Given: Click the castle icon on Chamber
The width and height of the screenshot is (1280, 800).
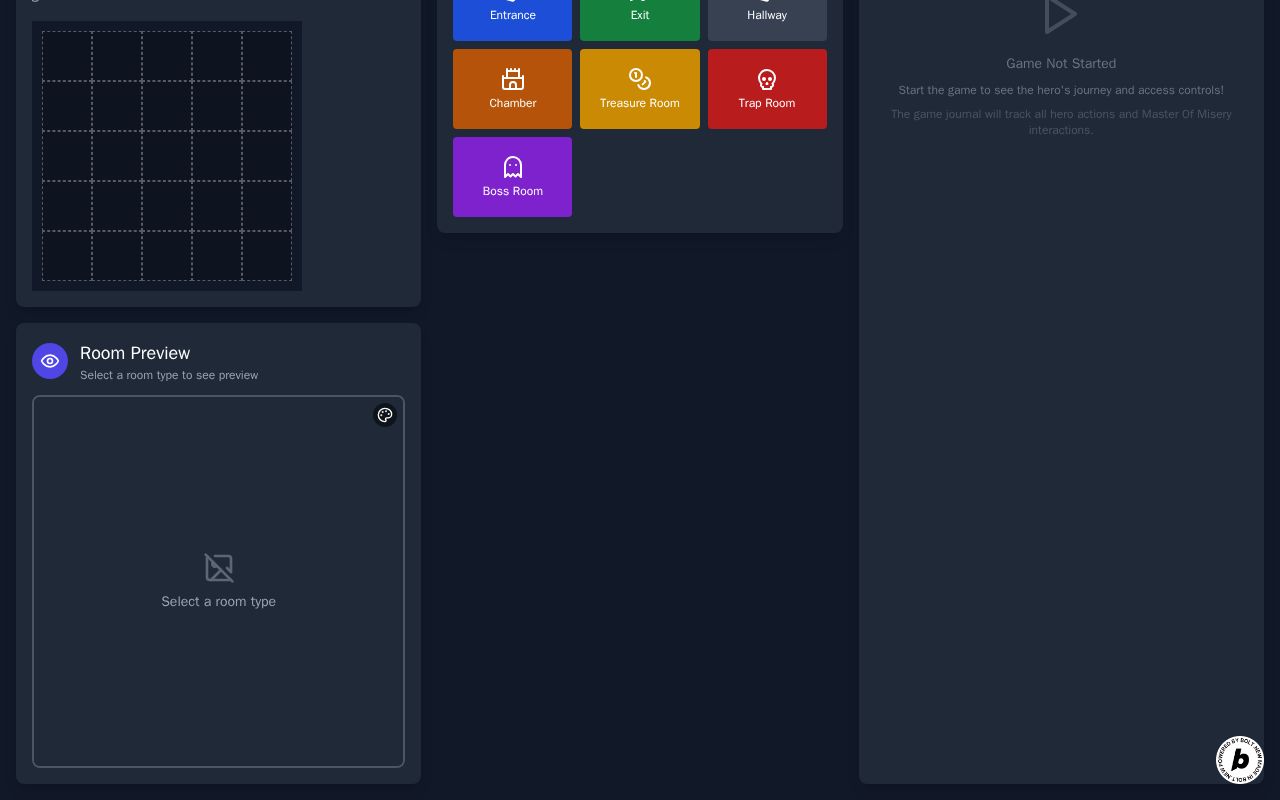Looking at the screenshot, I should [513, 79].
